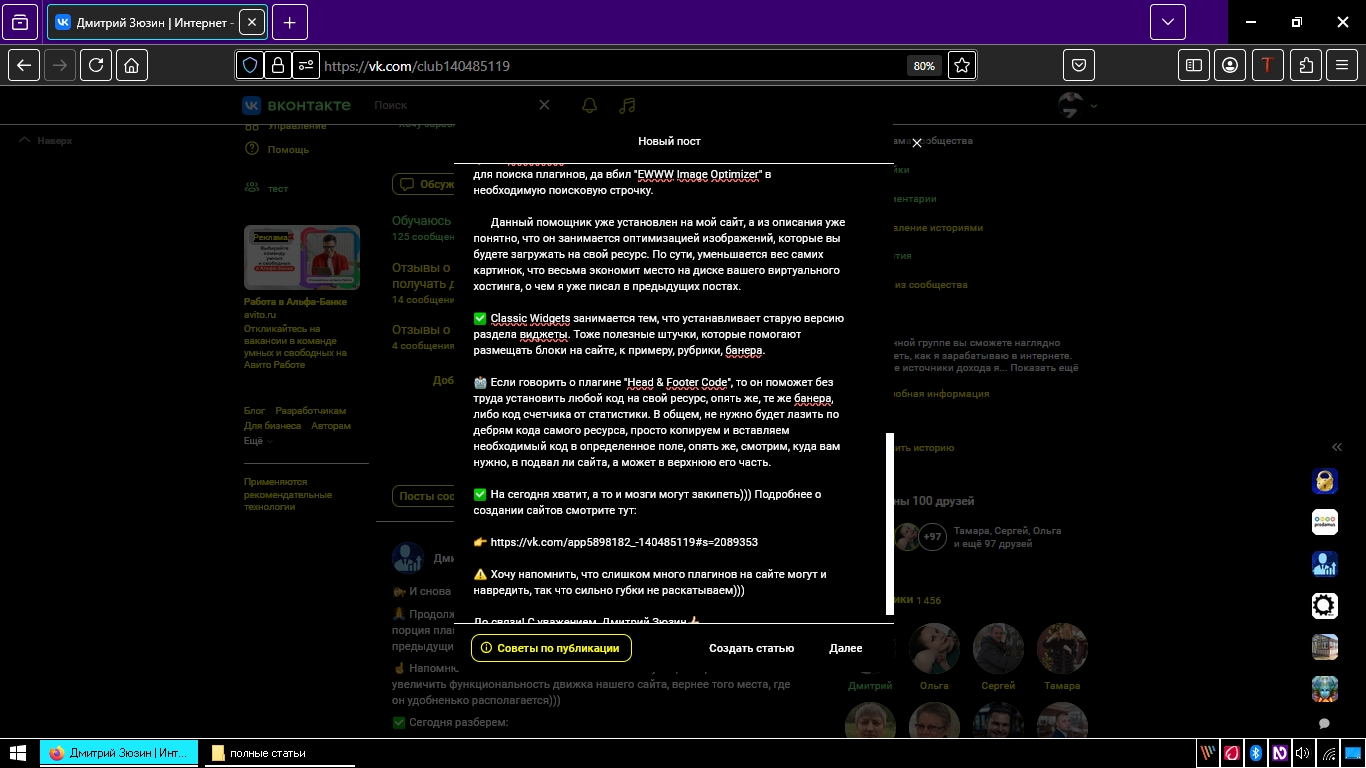1366x768 pixels.
Task: Click "EWWW Image Optimizer" text in post
Action: 698,175
